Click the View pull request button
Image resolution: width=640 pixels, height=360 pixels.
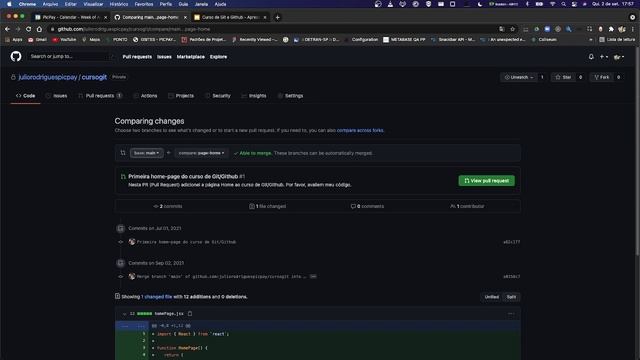click(x=487, y=180)
